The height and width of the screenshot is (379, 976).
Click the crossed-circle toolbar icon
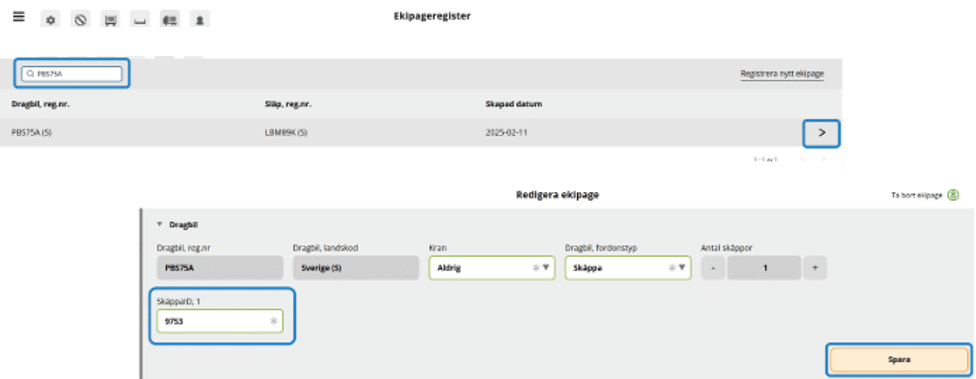(x=80, y=20)
